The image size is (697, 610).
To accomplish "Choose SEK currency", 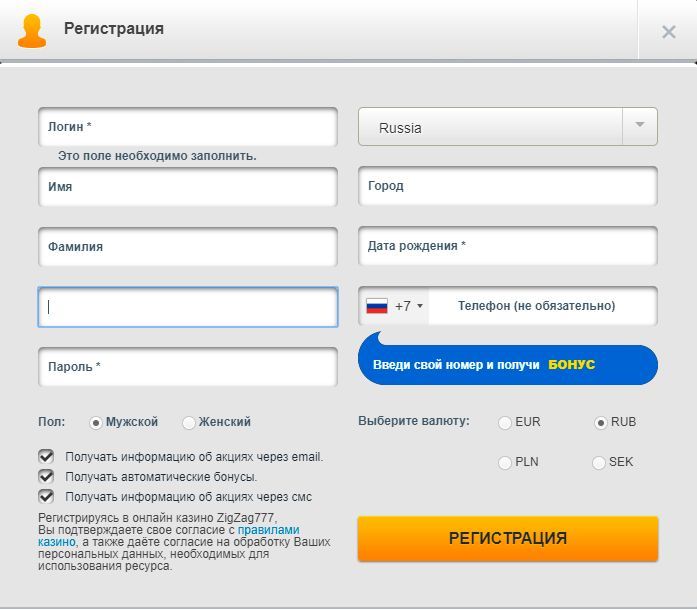I will pos(599,463).
